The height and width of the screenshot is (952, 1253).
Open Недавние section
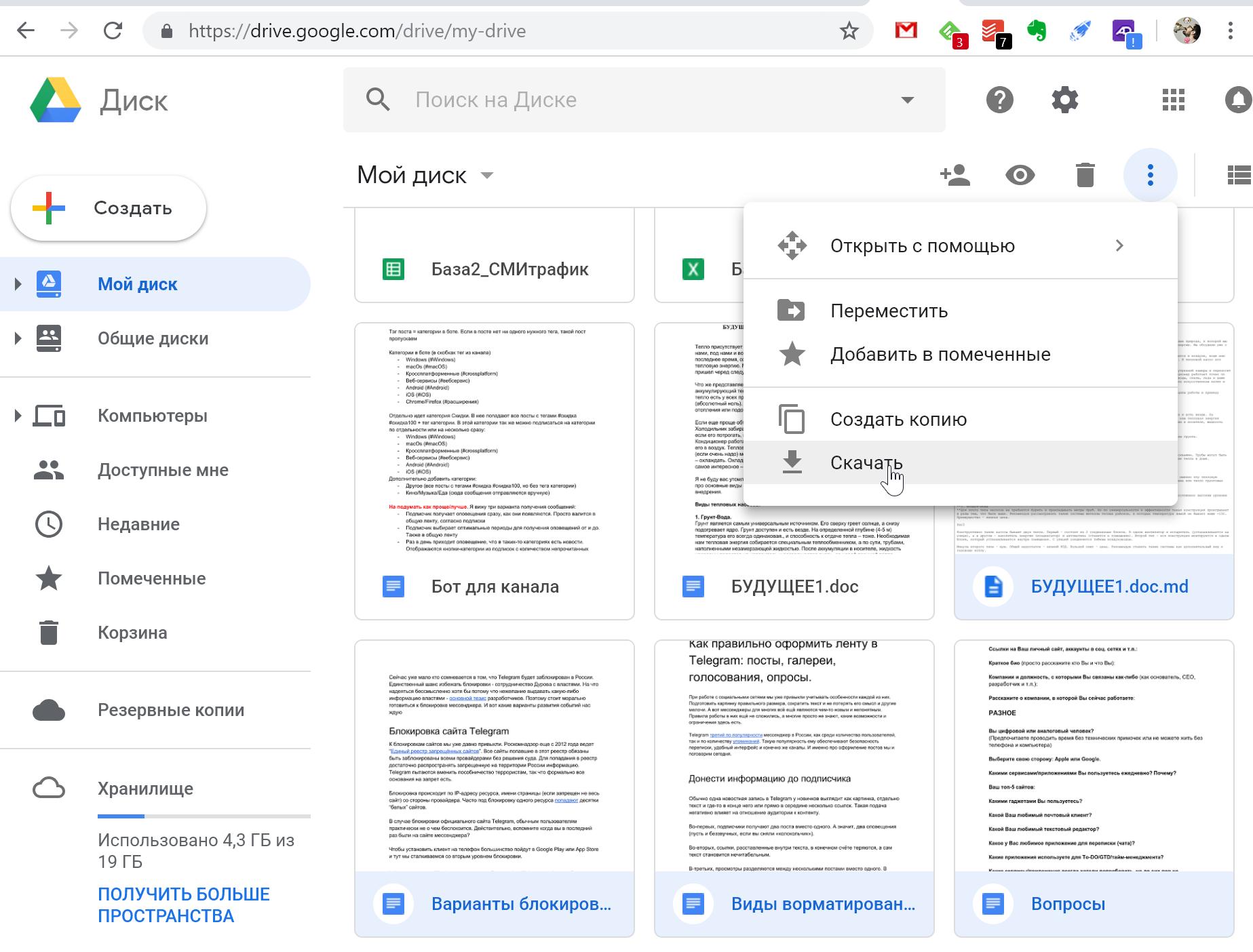coord(155,524)
